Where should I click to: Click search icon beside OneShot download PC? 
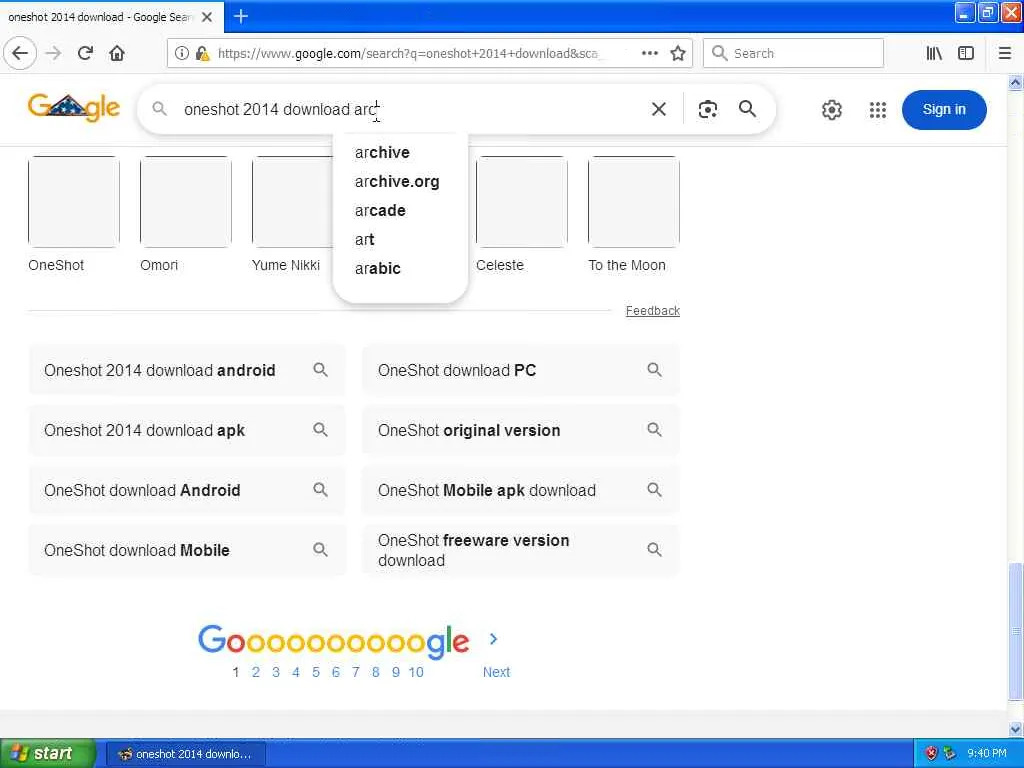[654, 370]
